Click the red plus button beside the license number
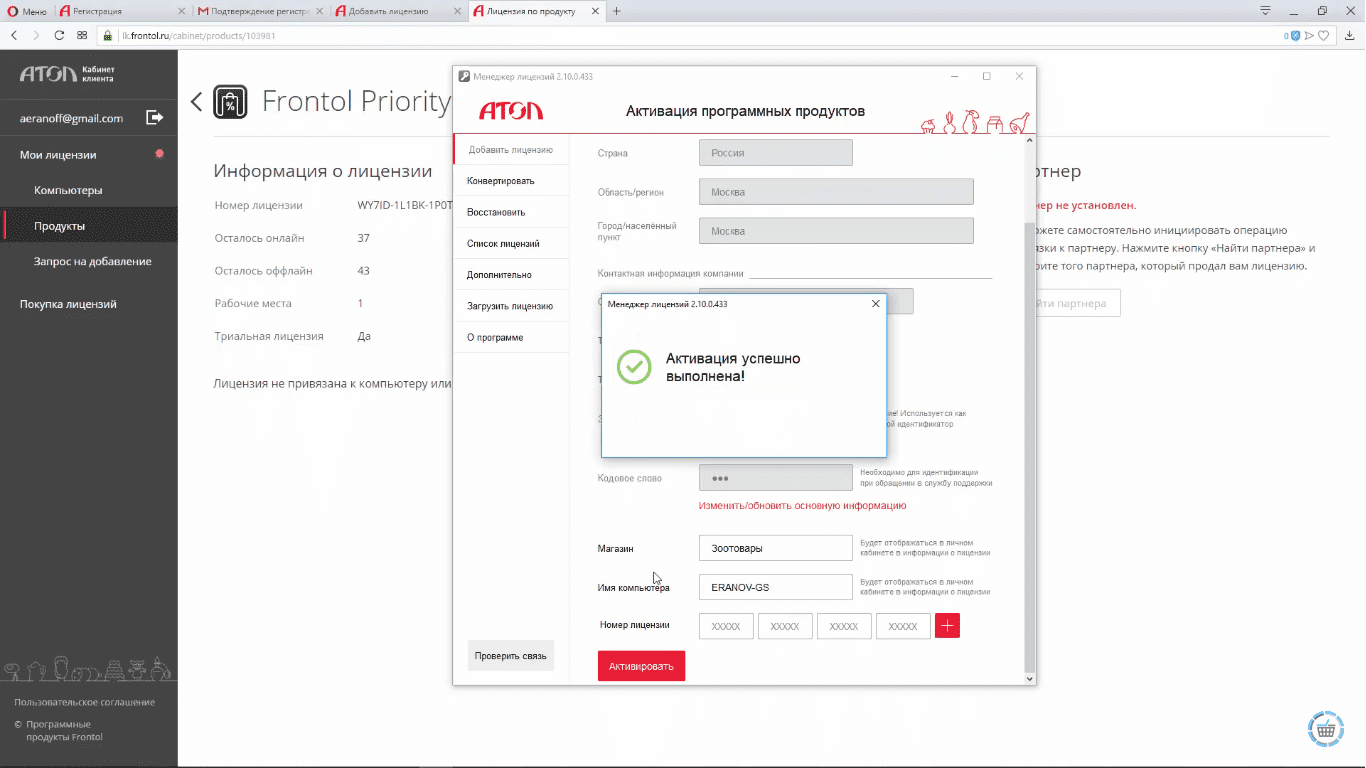The width and height of the screenshot is (1366, 768). 947,626
